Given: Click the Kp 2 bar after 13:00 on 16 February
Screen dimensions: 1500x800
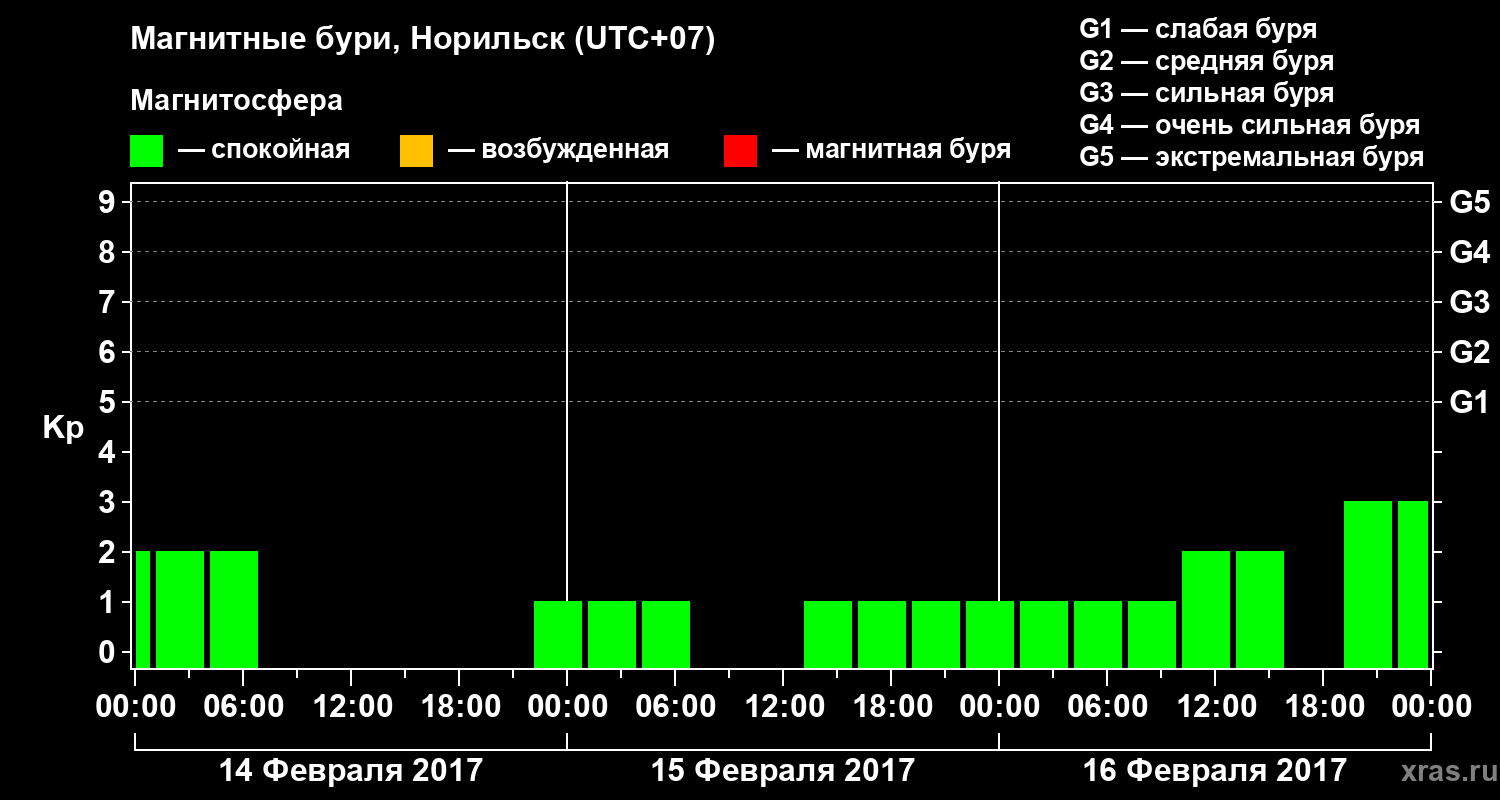Looking at the screenshot, I should [x=1260, y=609].
